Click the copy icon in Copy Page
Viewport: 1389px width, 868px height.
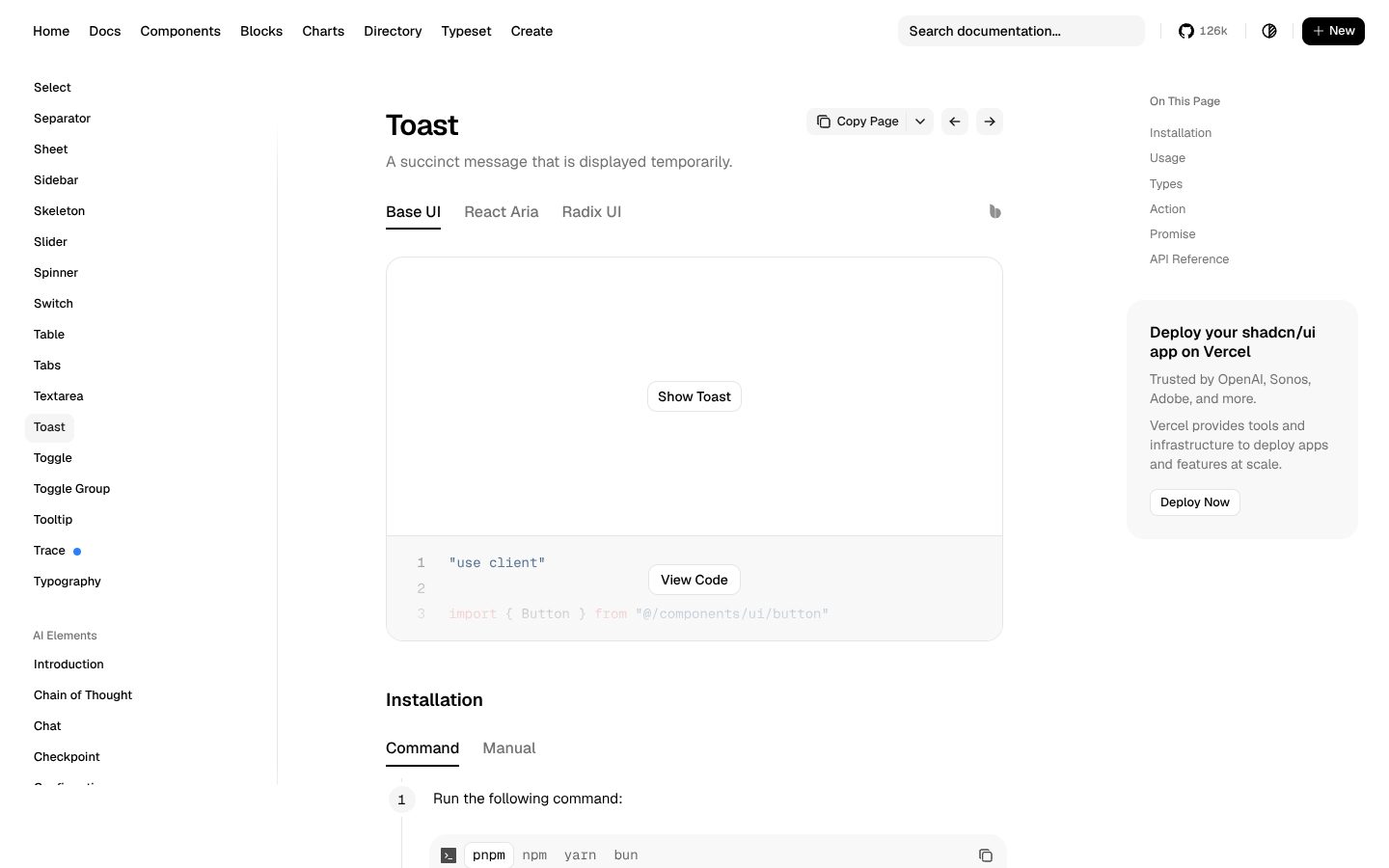[823, 122]
